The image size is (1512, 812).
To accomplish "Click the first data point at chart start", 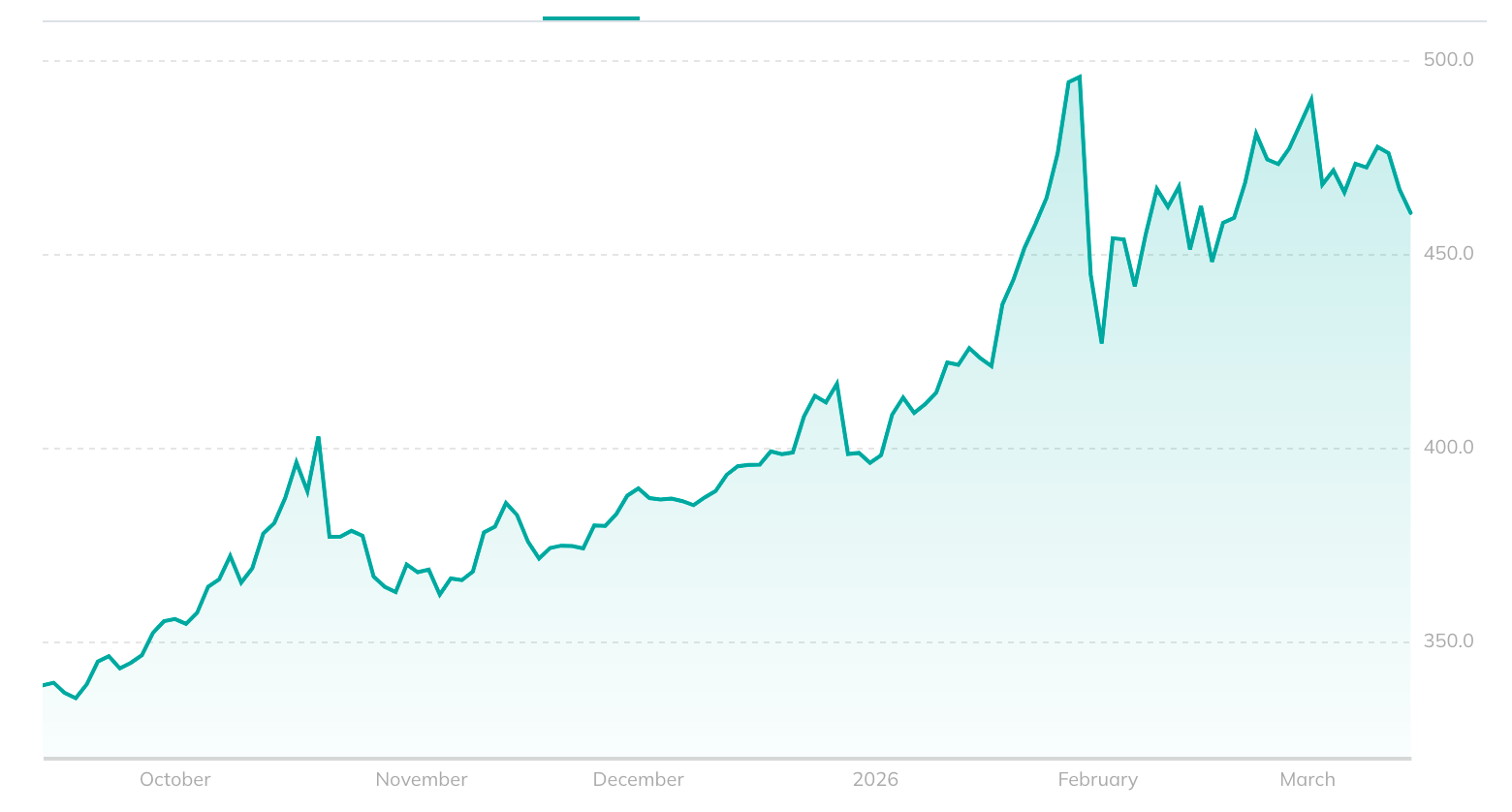I will pos(44,685).
